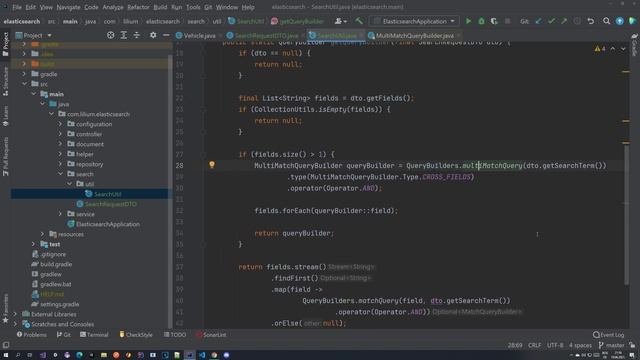Viewport: 640px width, 360px height.
Task: Expand the configuration package
Action: point(60,124)
